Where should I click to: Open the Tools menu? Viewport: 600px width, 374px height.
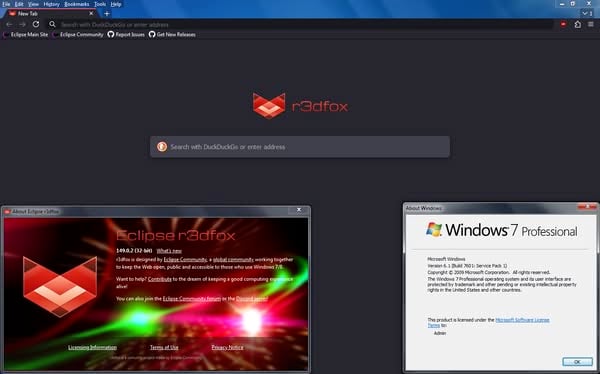point(100,4)
